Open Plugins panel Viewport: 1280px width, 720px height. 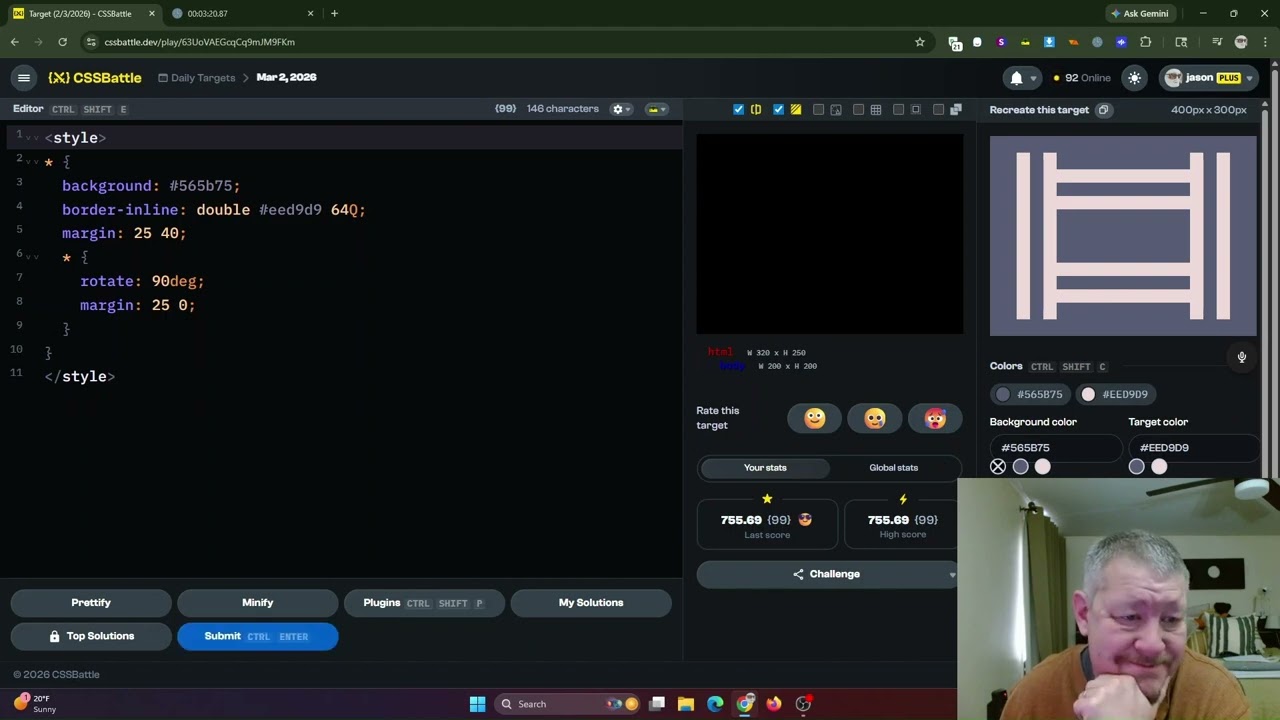(424, 603)
